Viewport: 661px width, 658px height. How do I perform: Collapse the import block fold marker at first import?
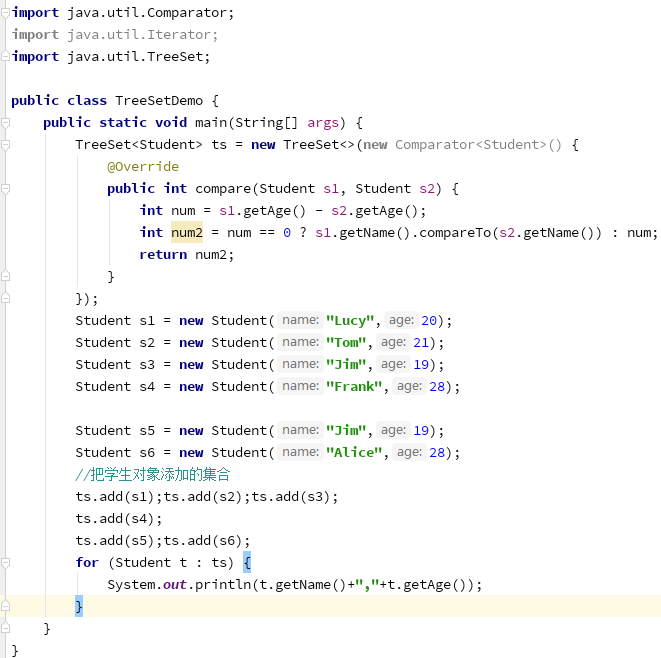click(5, 13)
